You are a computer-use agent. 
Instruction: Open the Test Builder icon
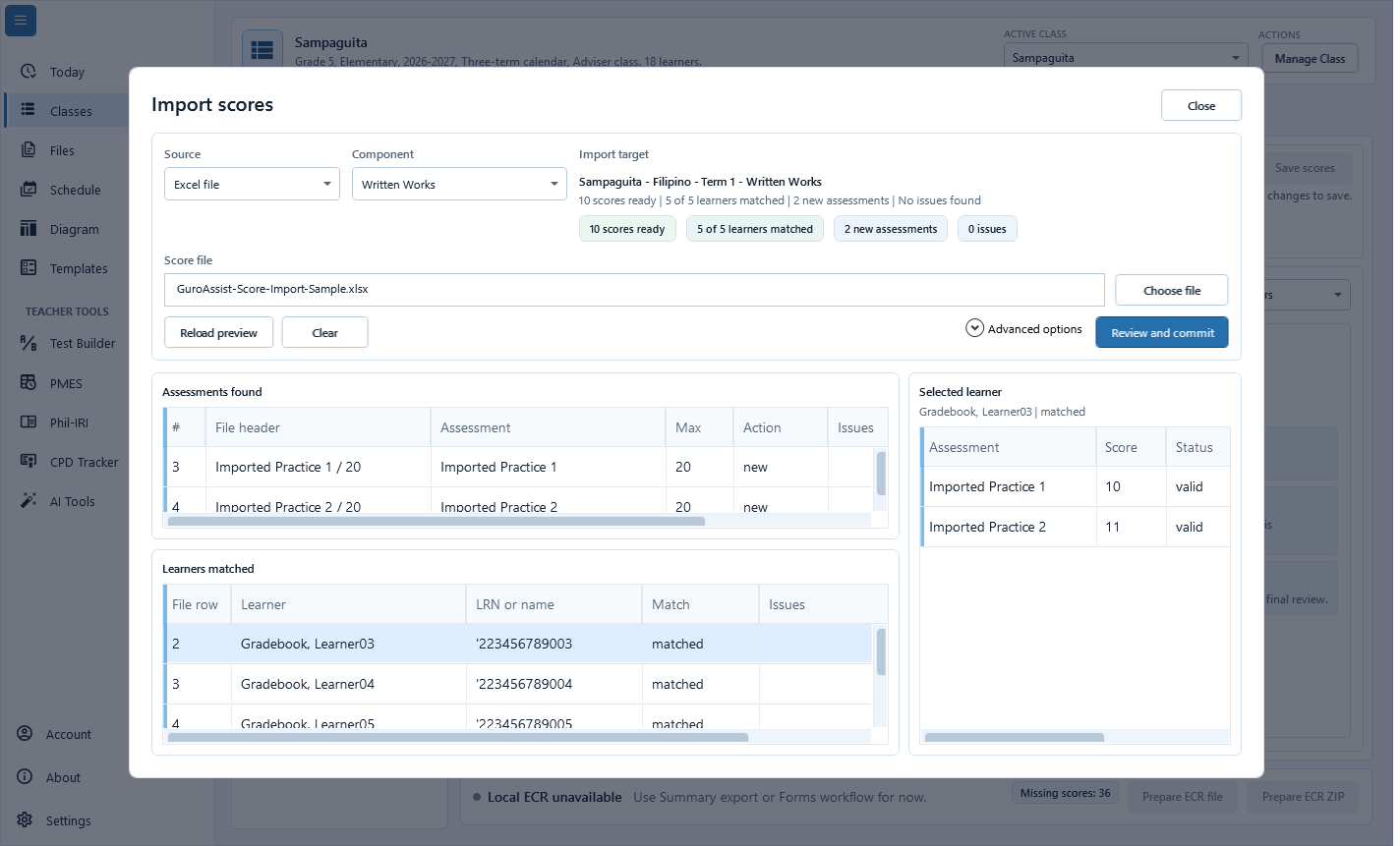pos(28,343)
